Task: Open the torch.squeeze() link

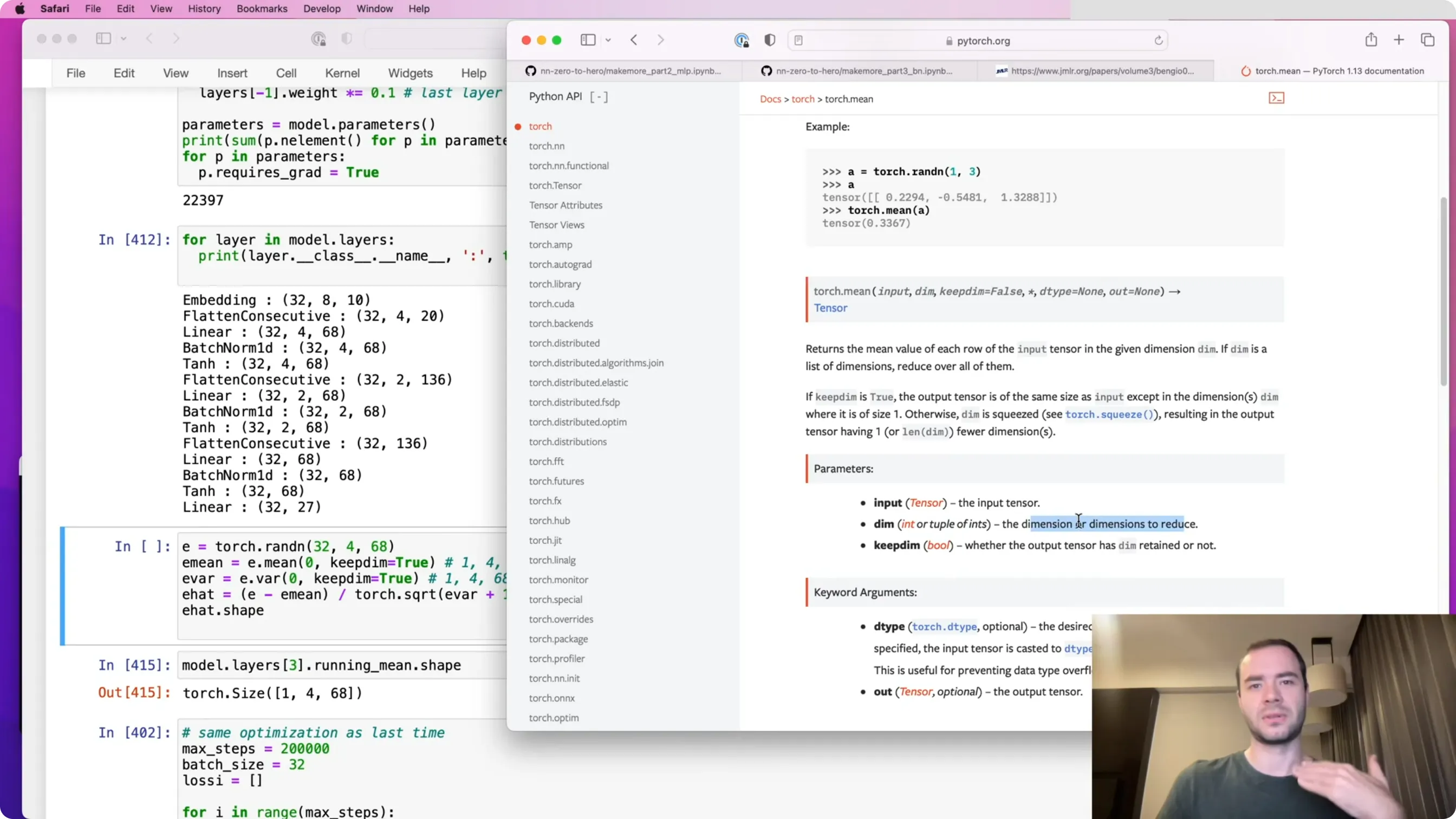Action: tap(1108, 414)
